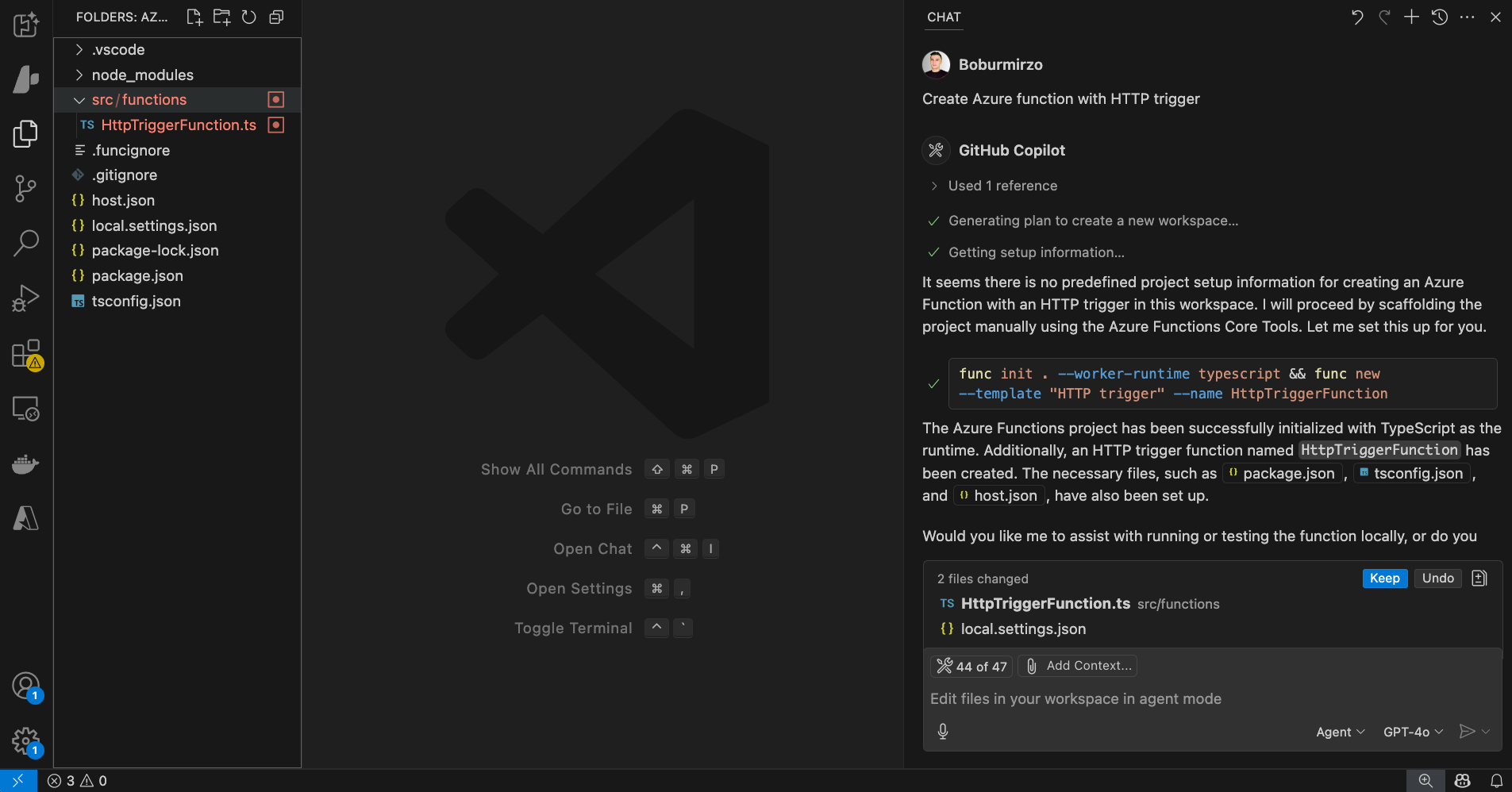The width and height of the screenshot is (1512, 792).
Task: Collapse the src/functions folder
Action: pos(79,99)
